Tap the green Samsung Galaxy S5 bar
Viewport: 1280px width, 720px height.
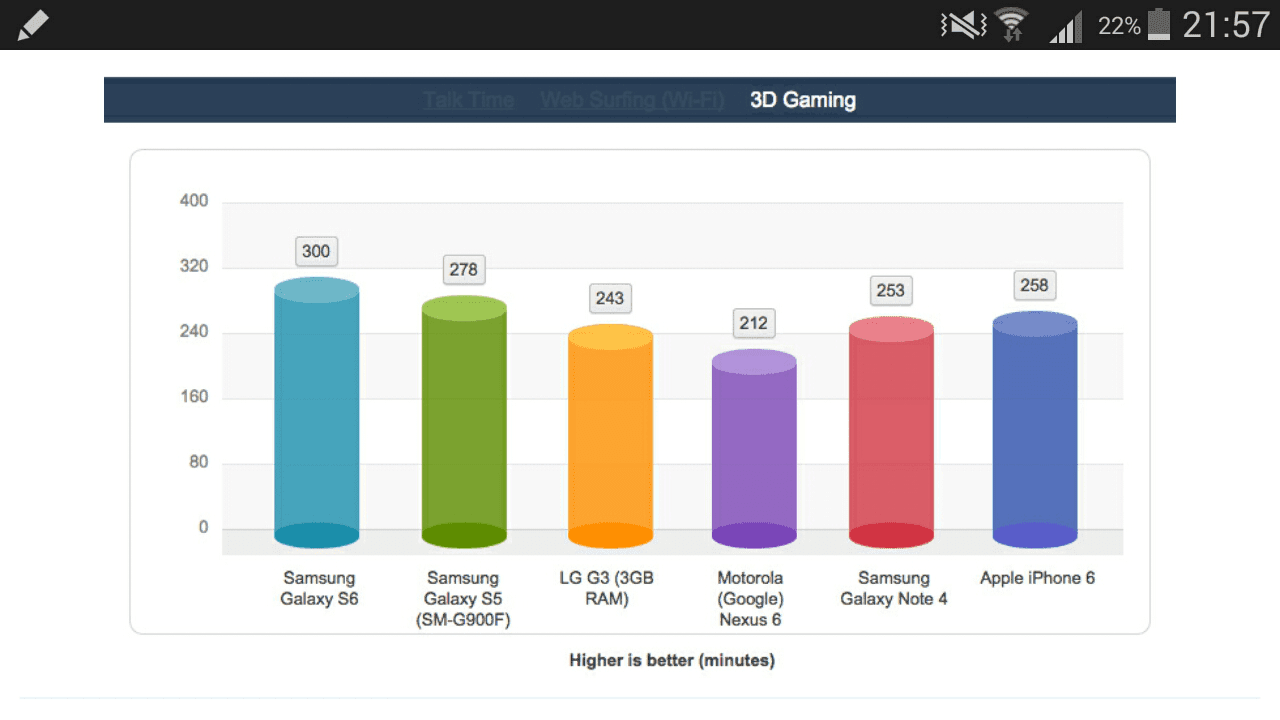pyautogui.click(x=464, y=422)
